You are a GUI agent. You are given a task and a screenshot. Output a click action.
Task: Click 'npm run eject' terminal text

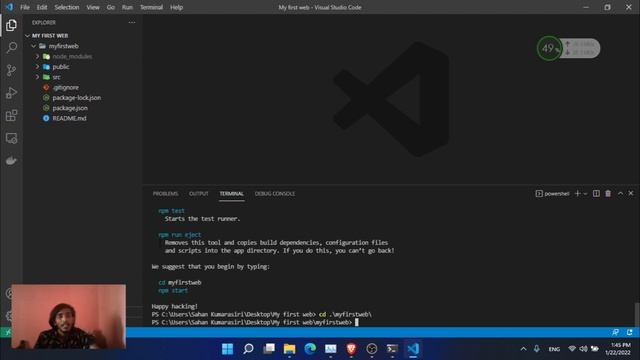tap(180, 235)
